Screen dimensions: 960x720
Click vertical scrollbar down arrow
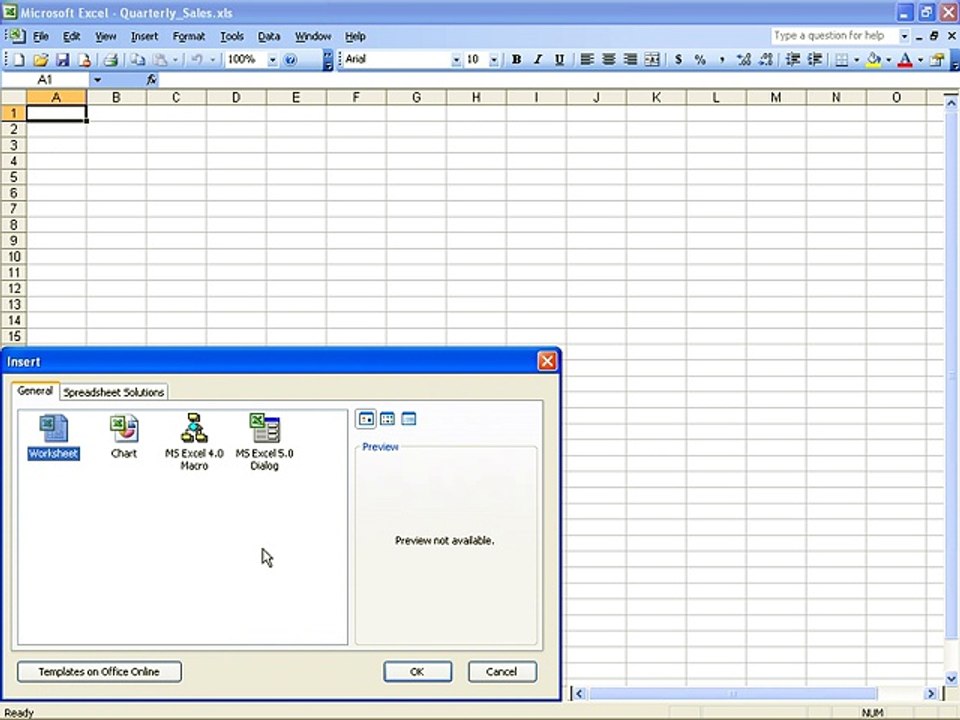point(951,678)
